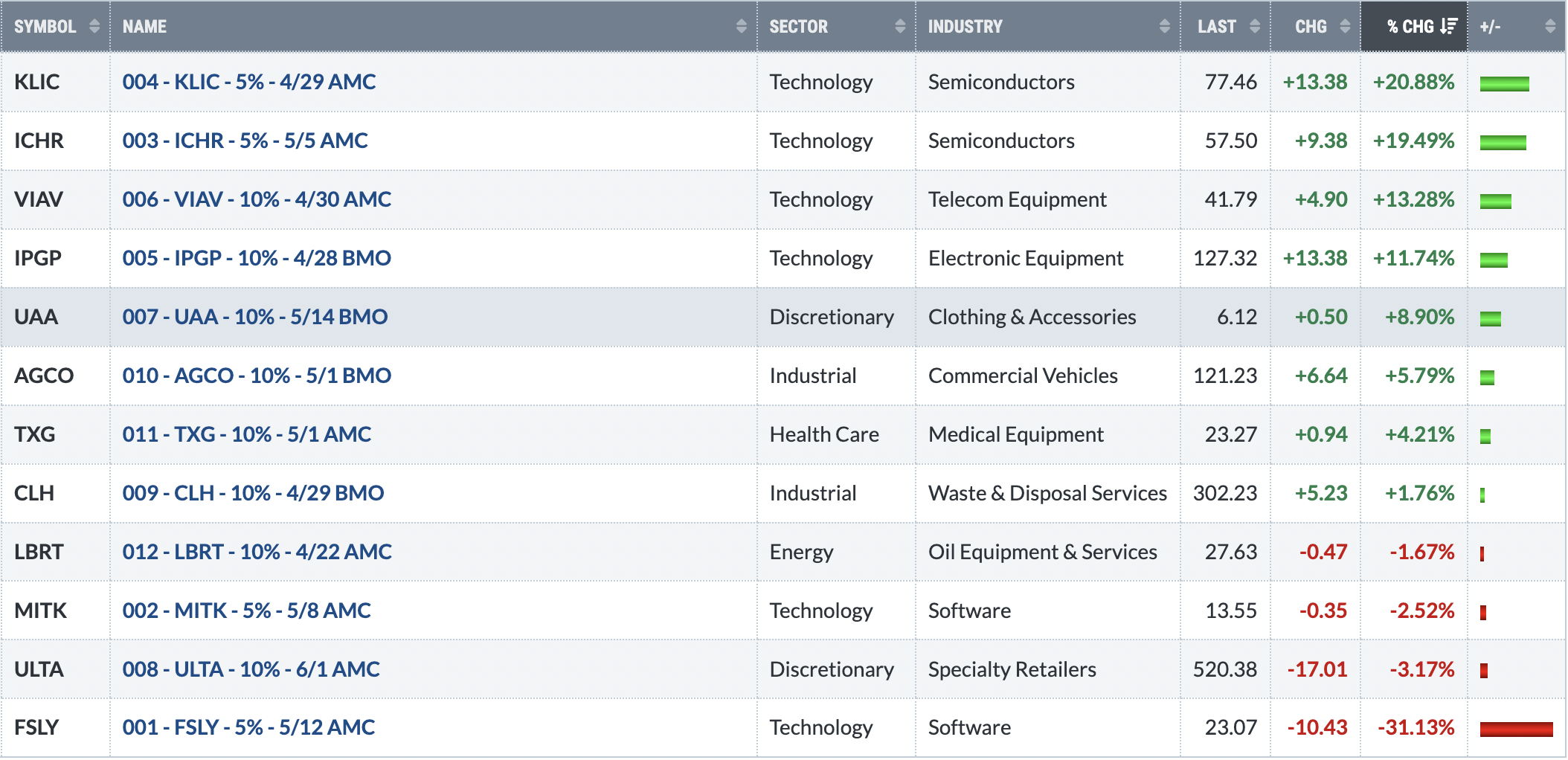Click the INDUSTRY column sort arrows icon
Screen dimensions: 1568x760
(1165, 26)
